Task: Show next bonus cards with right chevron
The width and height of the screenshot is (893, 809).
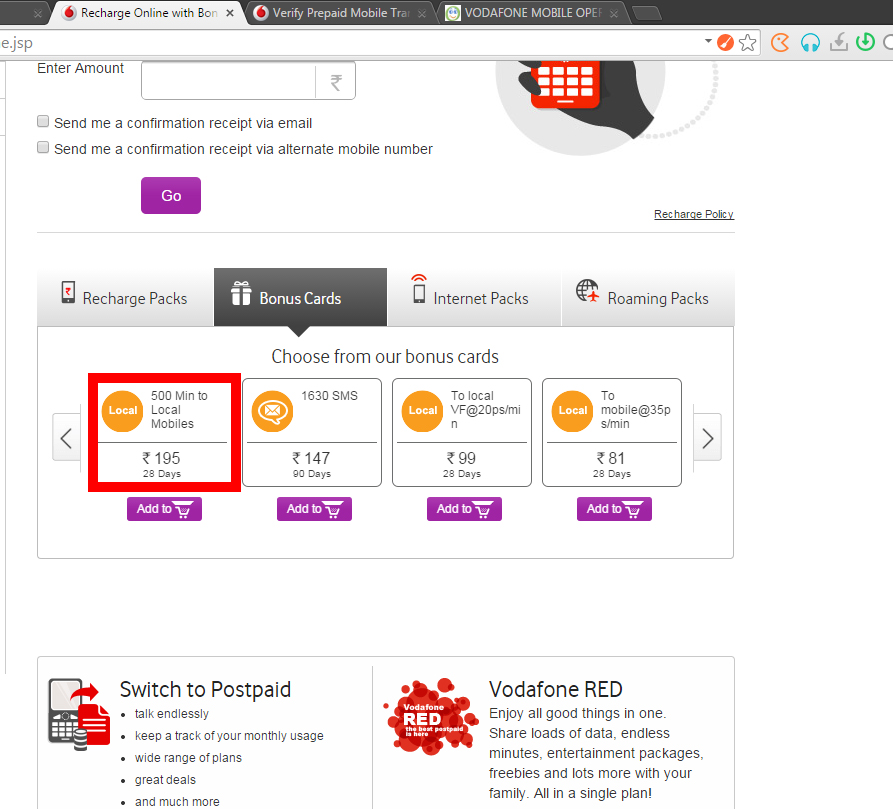Action: pyautogui.click(x=708, y=437)
